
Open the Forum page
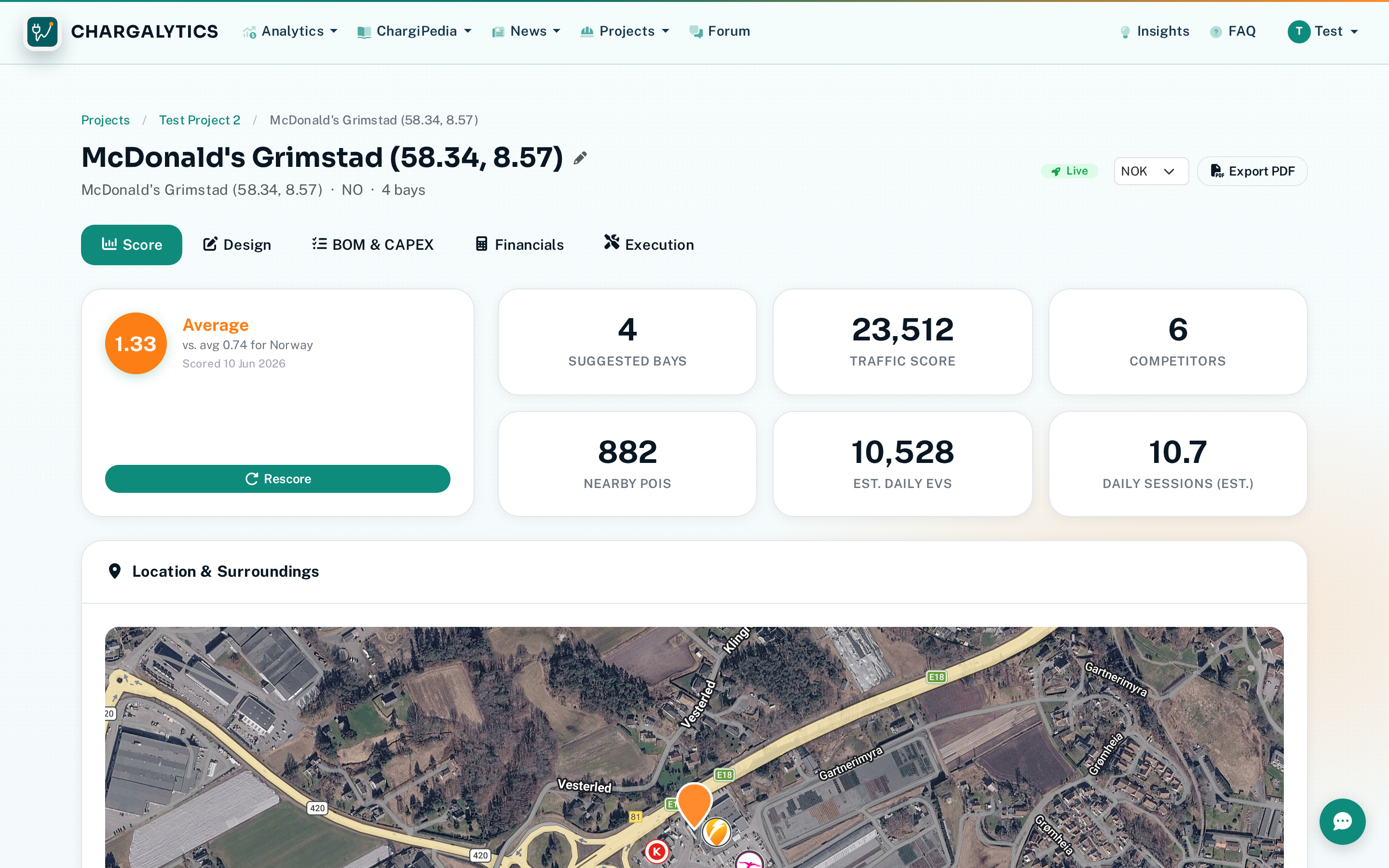click(720, 31)
